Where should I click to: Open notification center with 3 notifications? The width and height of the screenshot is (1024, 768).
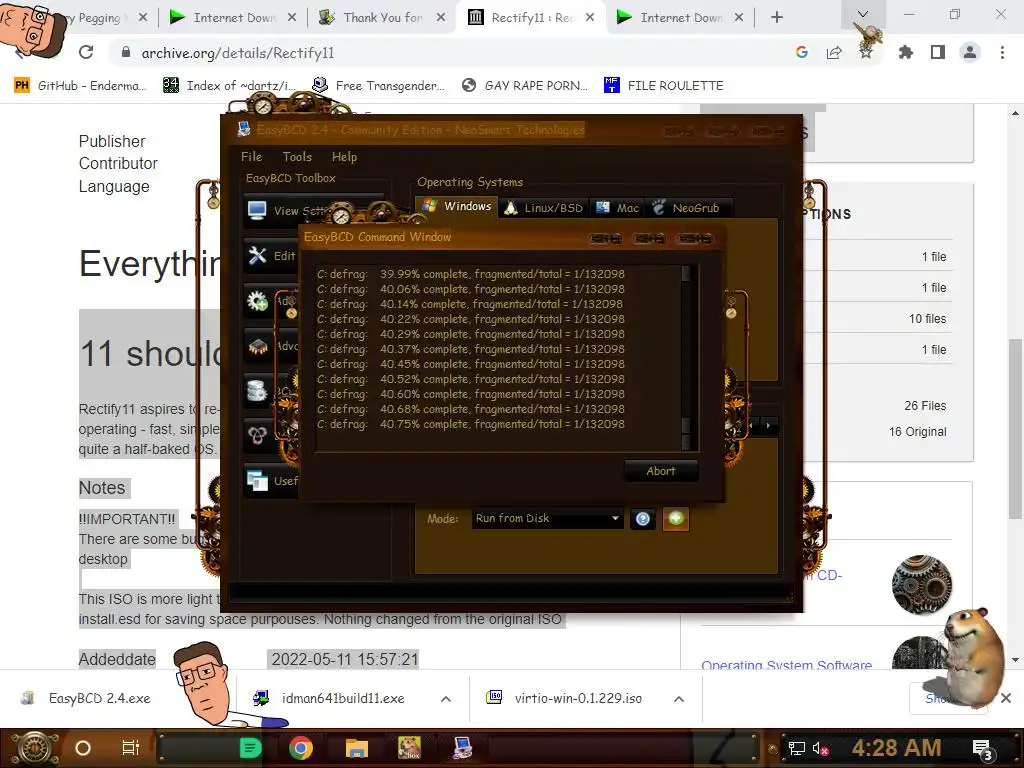coord(982,749)
